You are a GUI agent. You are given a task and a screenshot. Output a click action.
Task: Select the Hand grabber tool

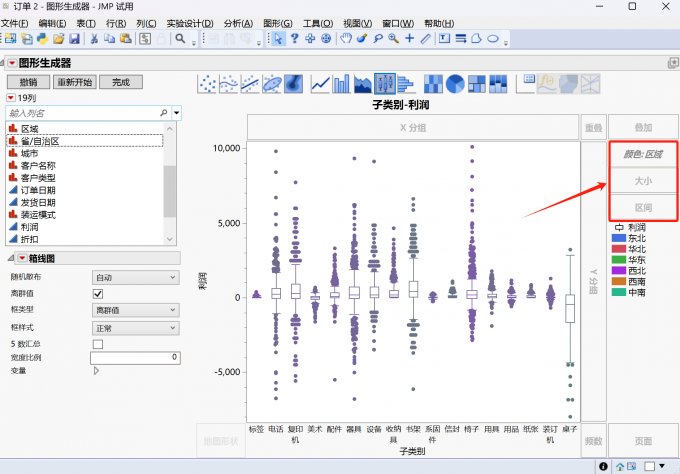346,39
